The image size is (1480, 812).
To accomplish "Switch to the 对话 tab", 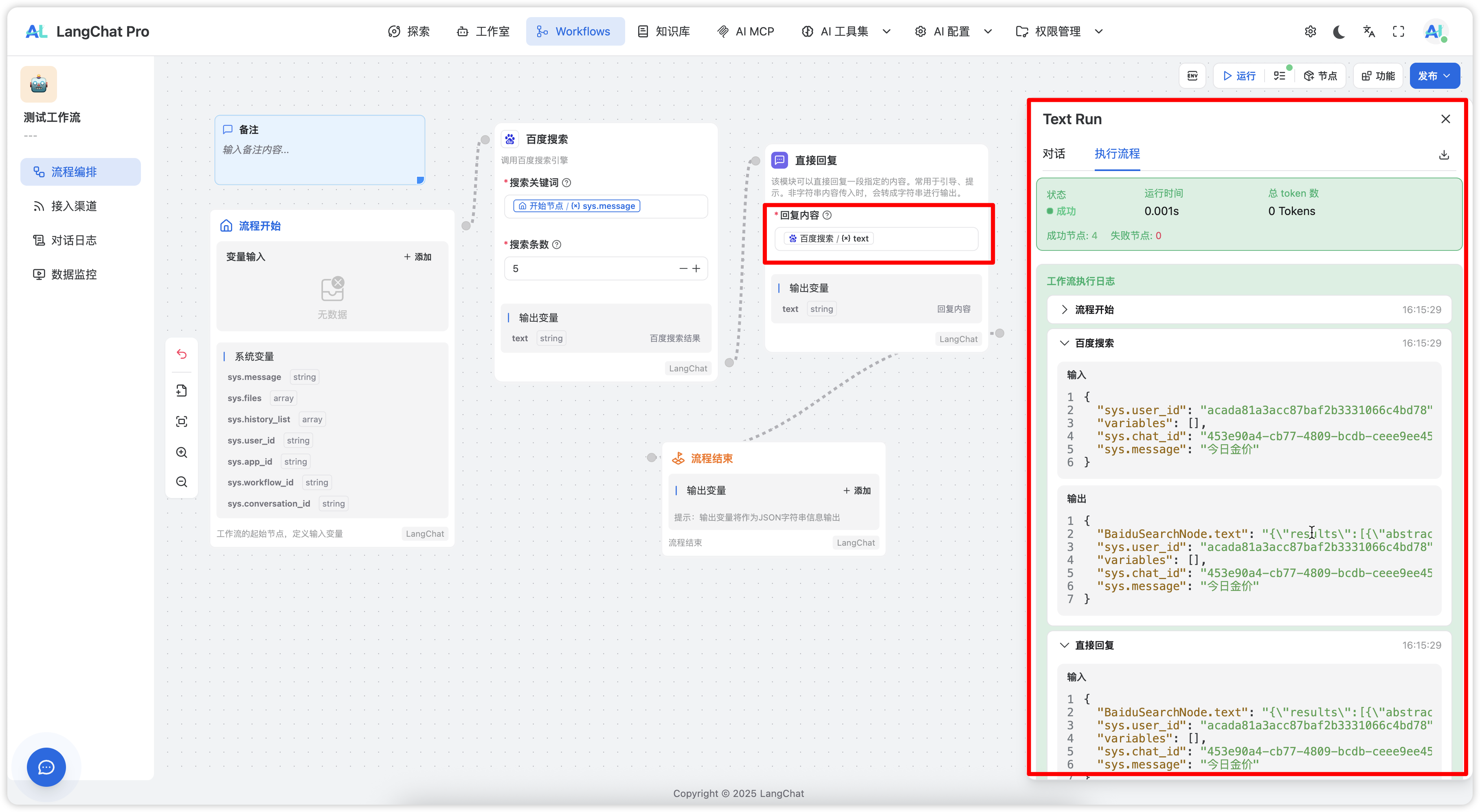I will pos(1054,154).
